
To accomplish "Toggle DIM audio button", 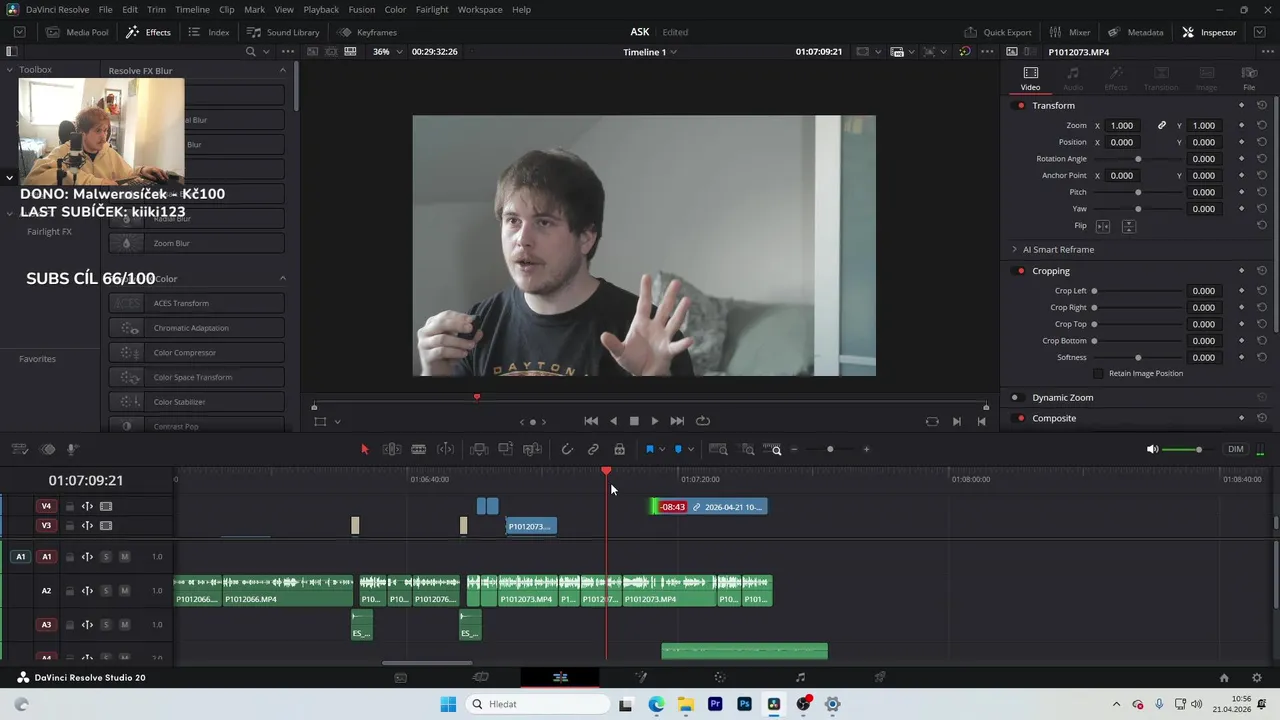I will point(1236,450).
